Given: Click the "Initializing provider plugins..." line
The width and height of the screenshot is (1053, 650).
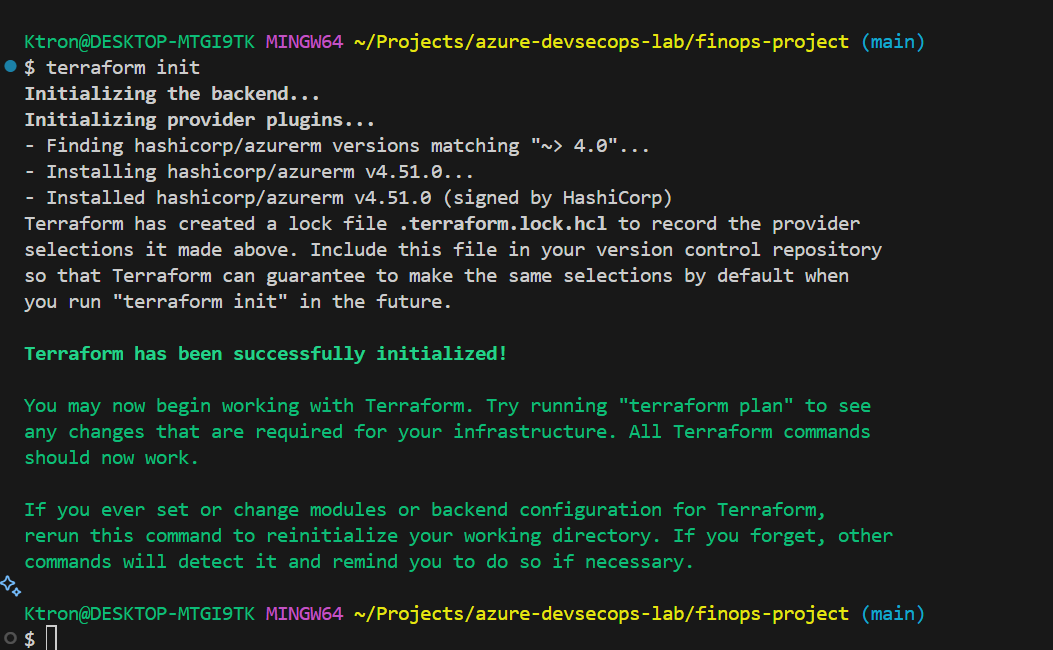Looking at the screenshot, I should [199, 120].
